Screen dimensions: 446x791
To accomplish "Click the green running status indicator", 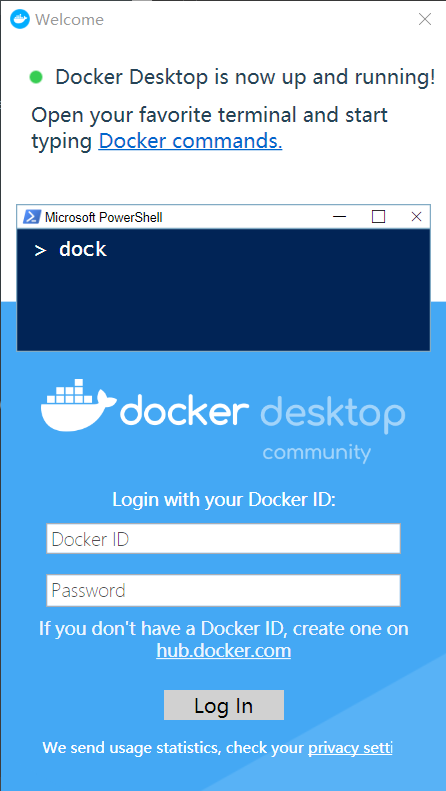I will [x=36, y=77].
